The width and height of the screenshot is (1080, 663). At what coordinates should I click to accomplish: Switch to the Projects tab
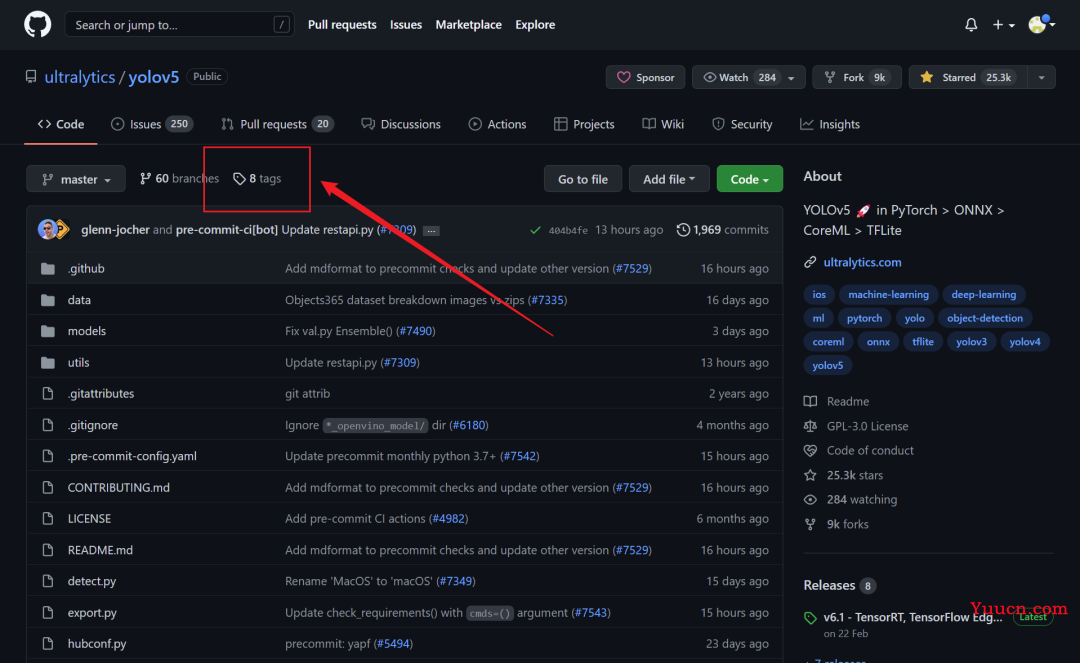(584, 124)
